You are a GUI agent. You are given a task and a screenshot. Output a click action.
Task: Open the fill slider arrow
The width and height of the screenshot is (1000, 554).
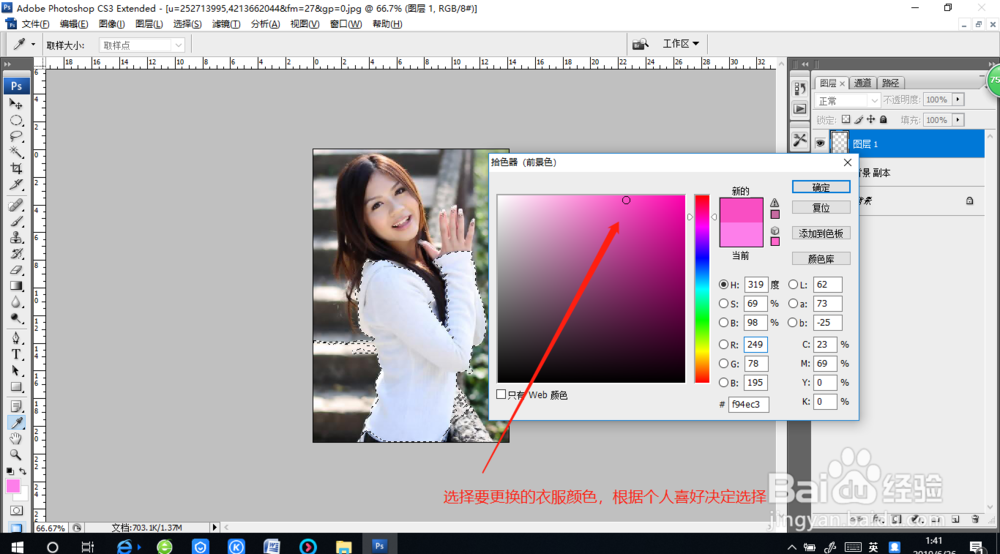(x=958, y=120)
